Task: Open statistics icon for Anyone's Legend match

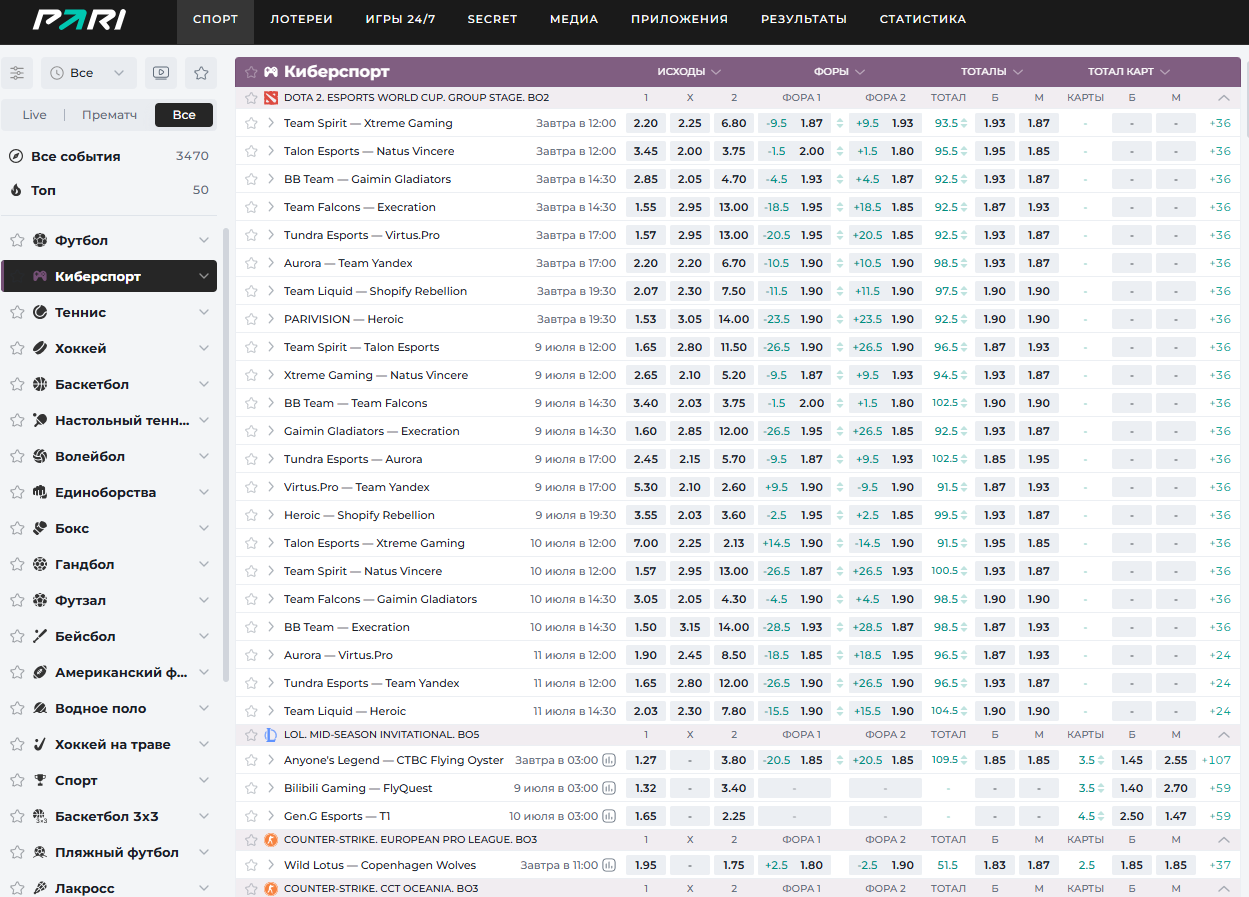Action: coord(608,760)
